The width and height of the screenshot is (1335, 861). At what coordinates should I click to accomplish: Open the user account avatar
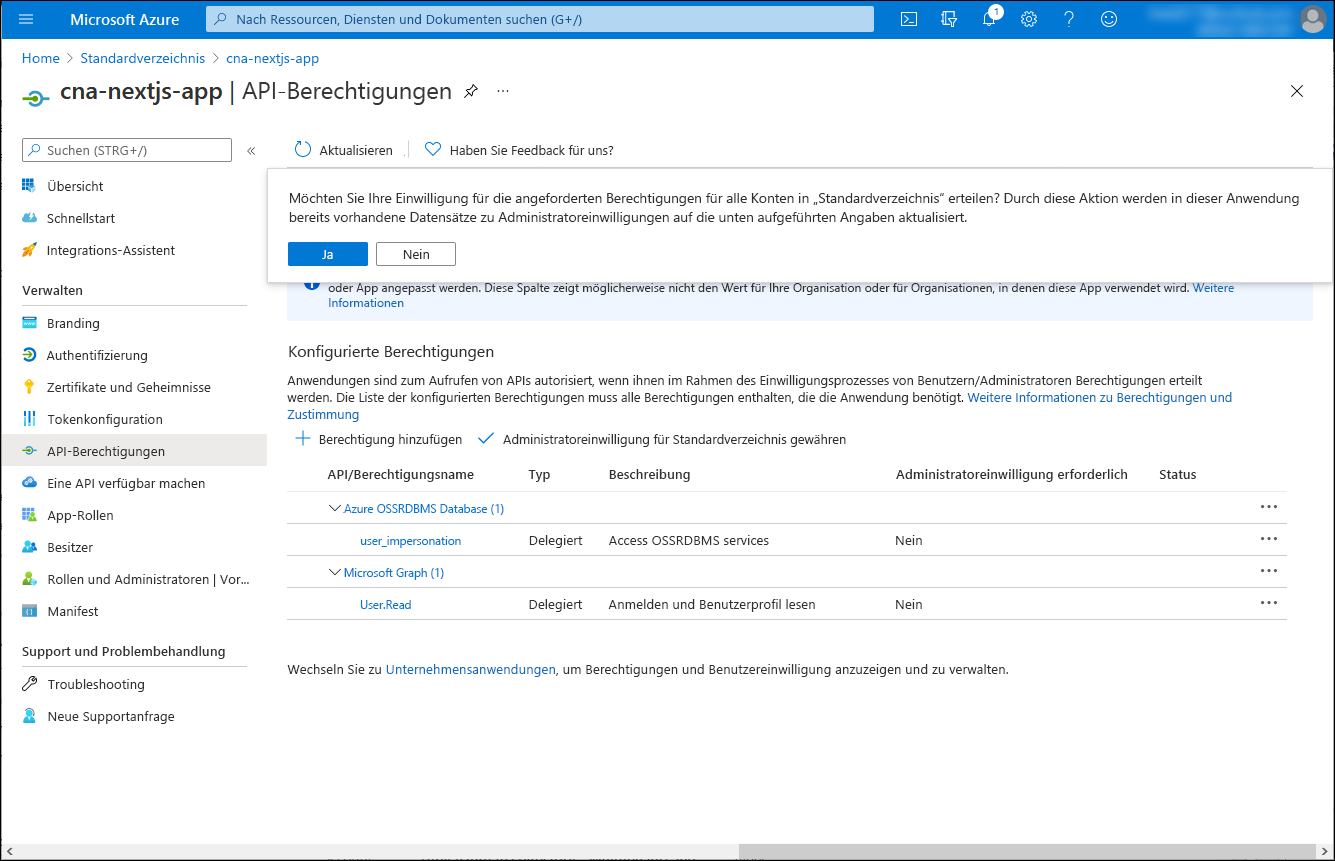pos(1313,19)
